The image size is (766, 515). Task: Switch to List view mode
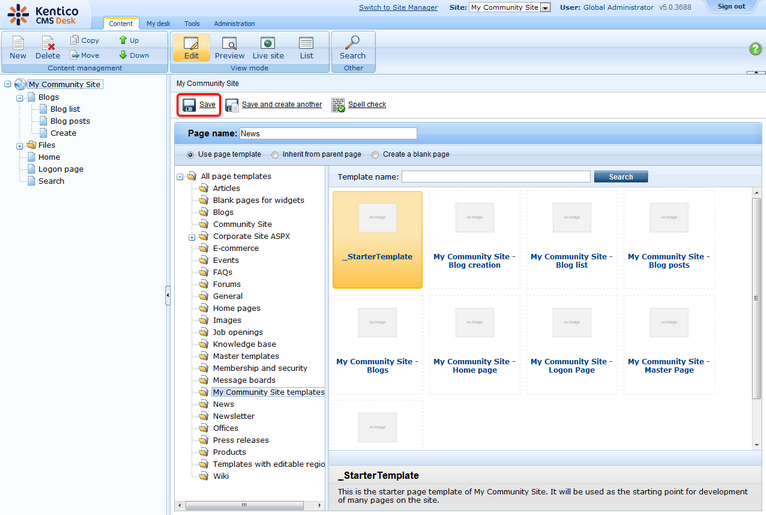click(x=306, y=48)
